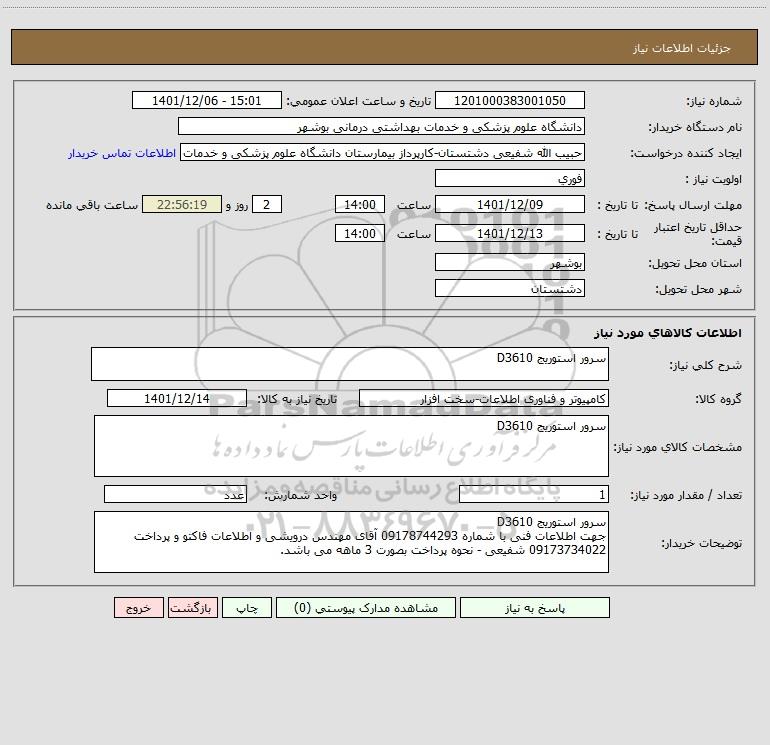
Task: Click the unit of measure field عدد
Action: pos(175,495)
